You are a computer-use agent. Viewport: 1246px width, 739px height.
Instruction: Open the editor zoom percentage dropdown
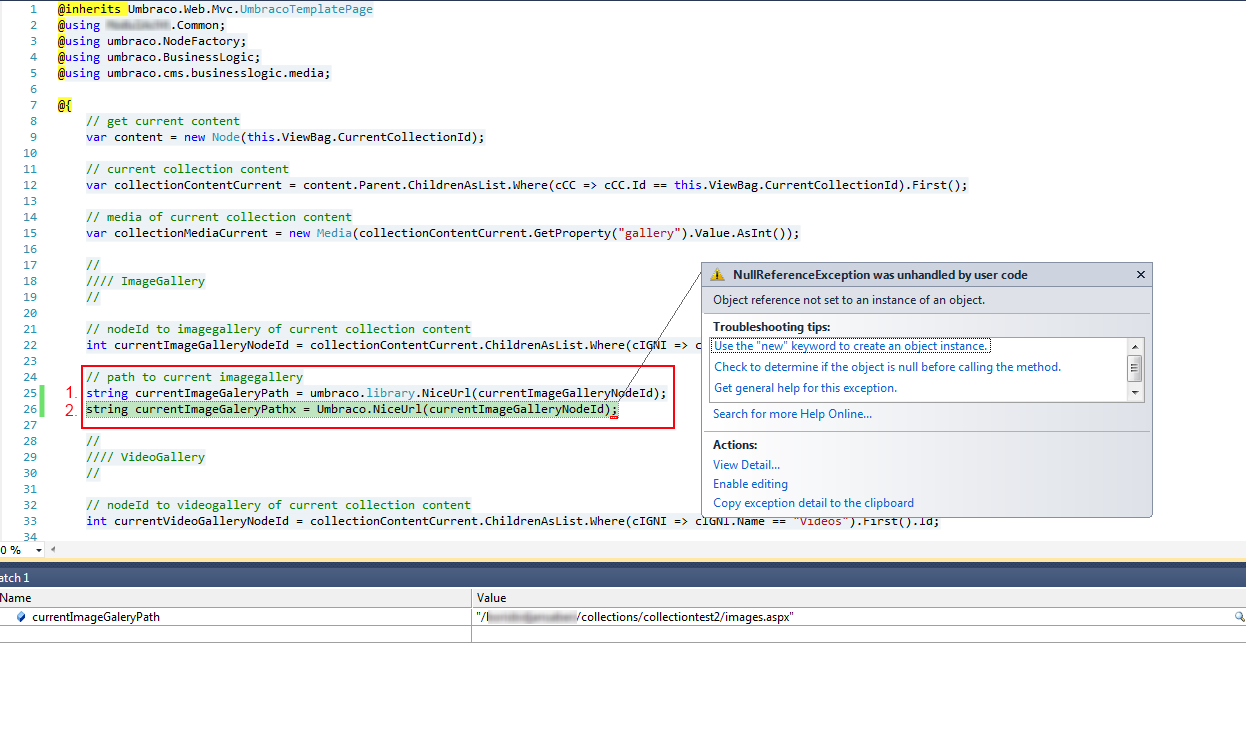(x=39, y=550)
